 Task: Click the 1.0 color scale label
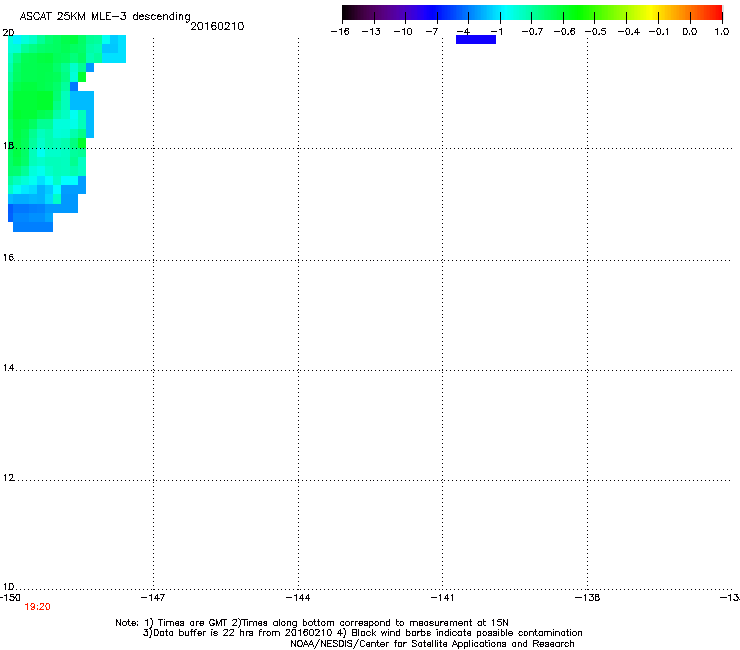(x=722, y=32)
